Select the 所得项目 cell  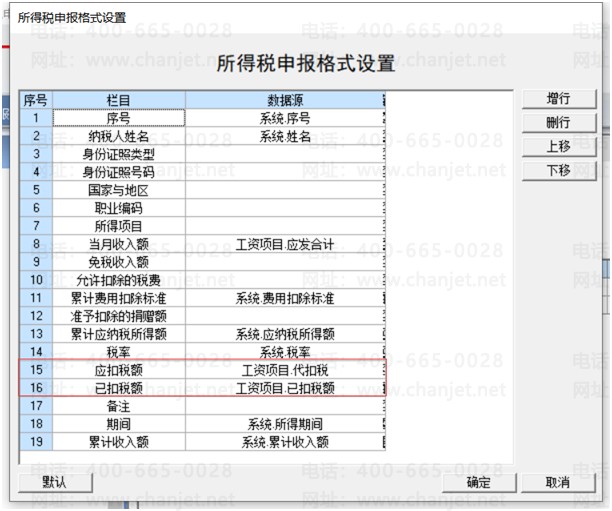click(x=119, y=226)
